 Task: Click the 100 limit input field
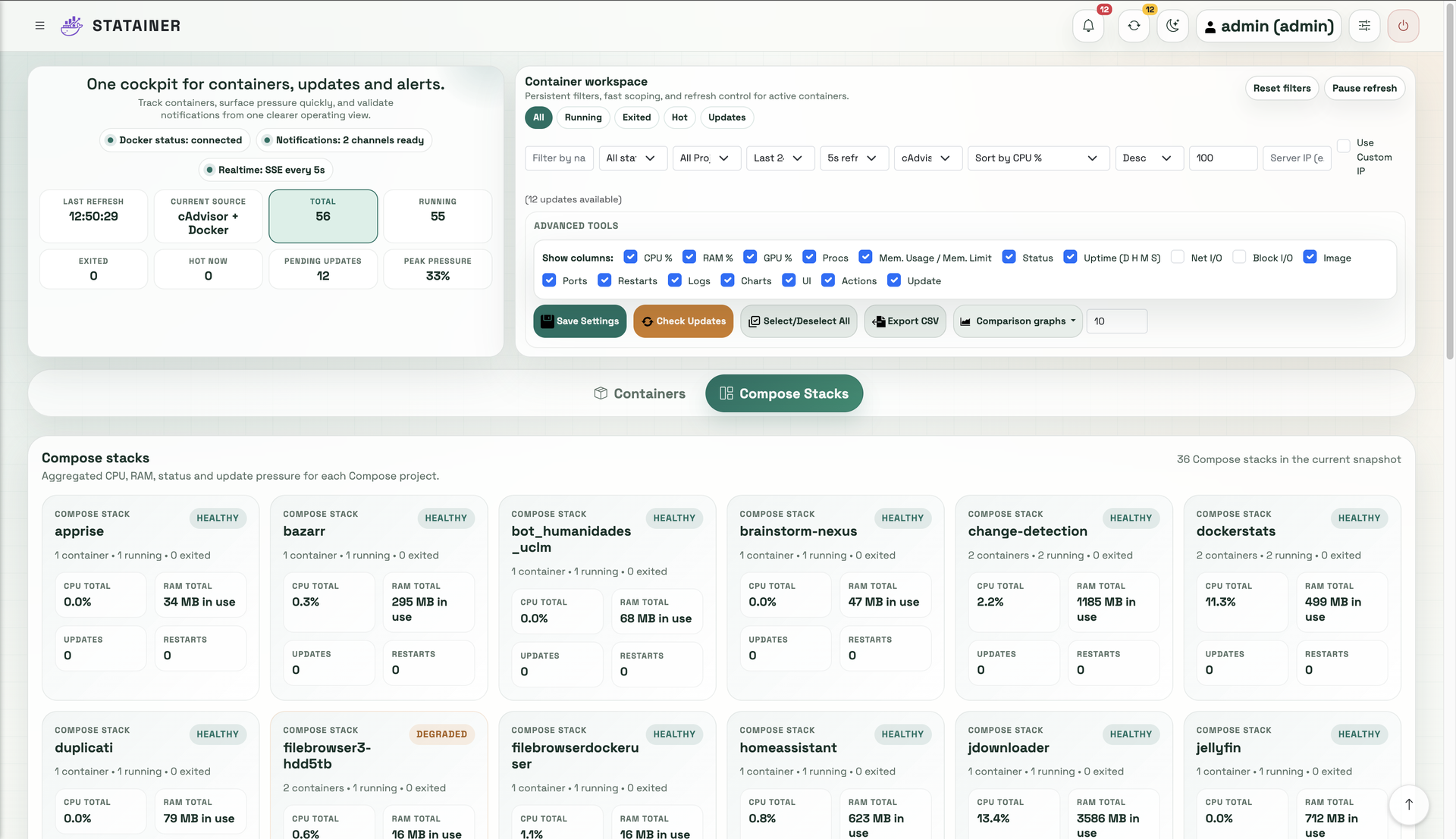[x=1222, y=158]
